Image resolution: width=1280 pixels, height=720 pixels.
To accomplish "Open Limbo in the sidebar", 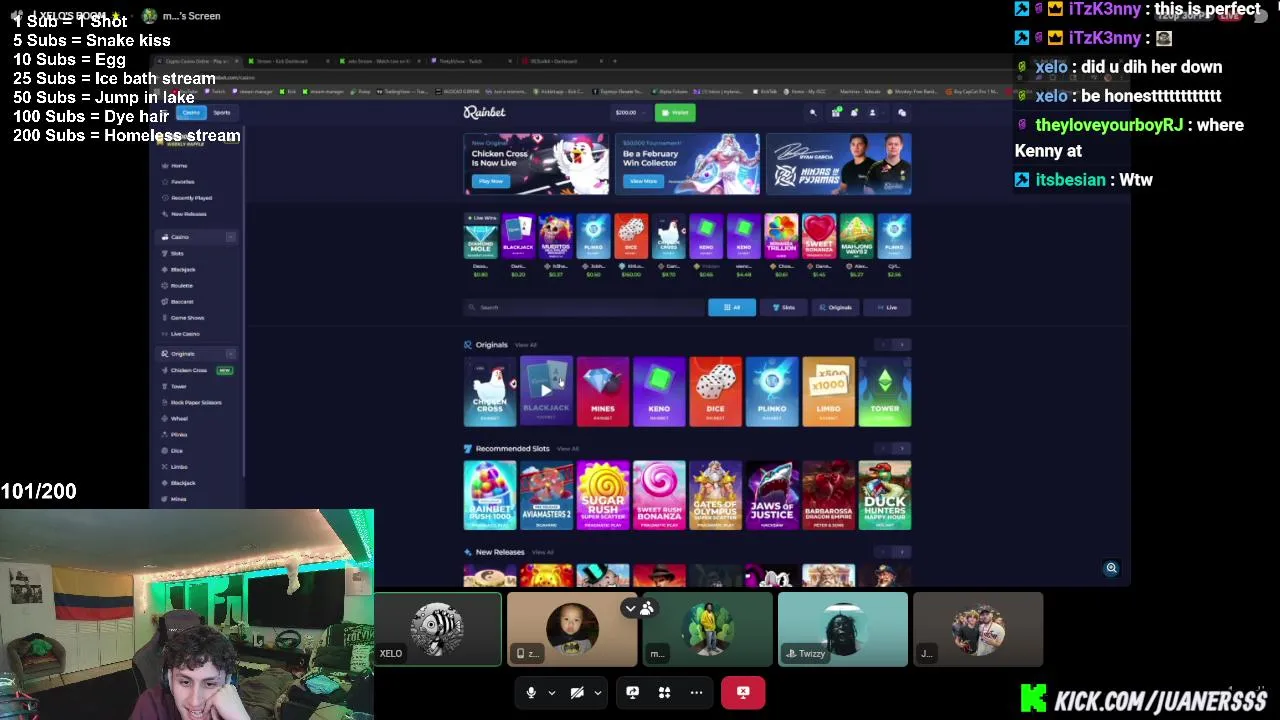I will (179, 467).
